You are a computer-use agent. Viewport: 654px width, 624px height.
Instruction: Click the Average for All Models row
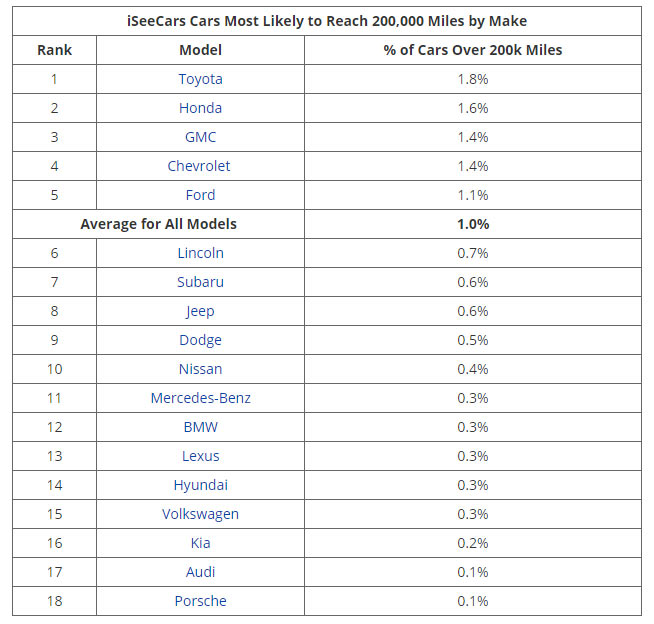coord(159,224)
